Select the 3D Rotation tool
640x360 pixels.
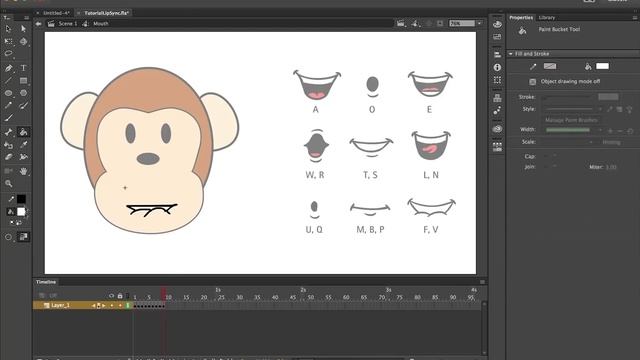click(23, 41)
